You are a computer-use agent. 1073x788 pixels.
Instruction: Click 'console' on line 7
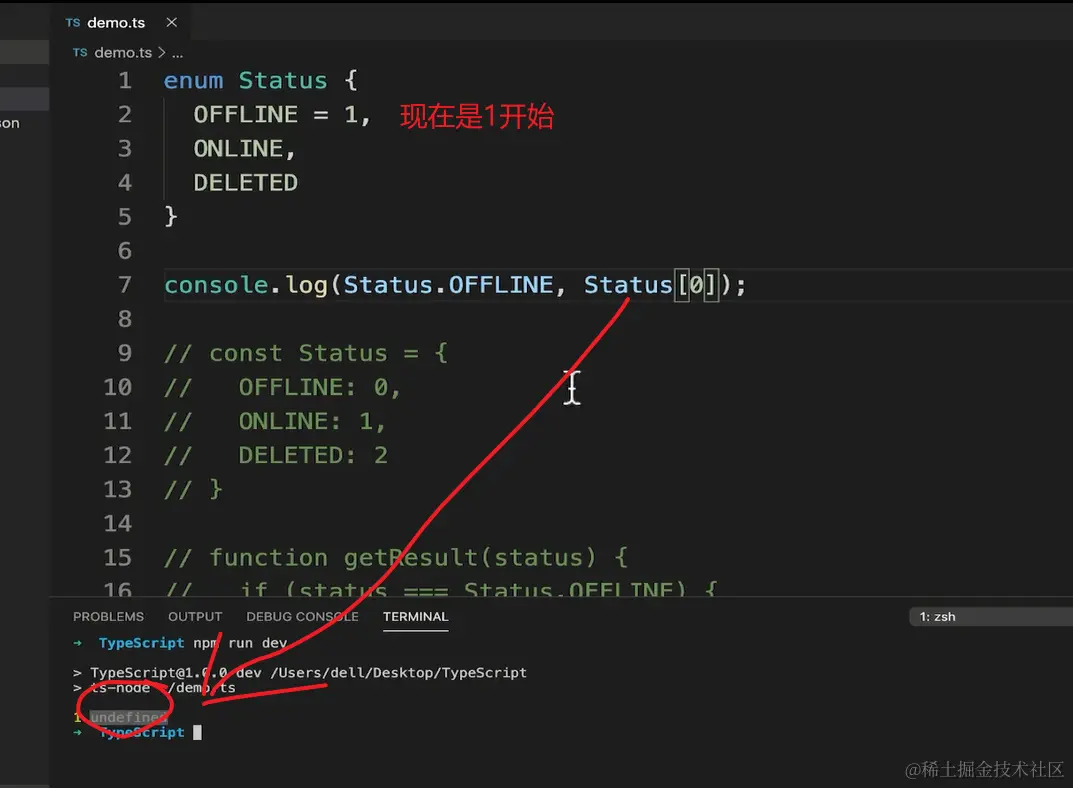click(216, 285)
